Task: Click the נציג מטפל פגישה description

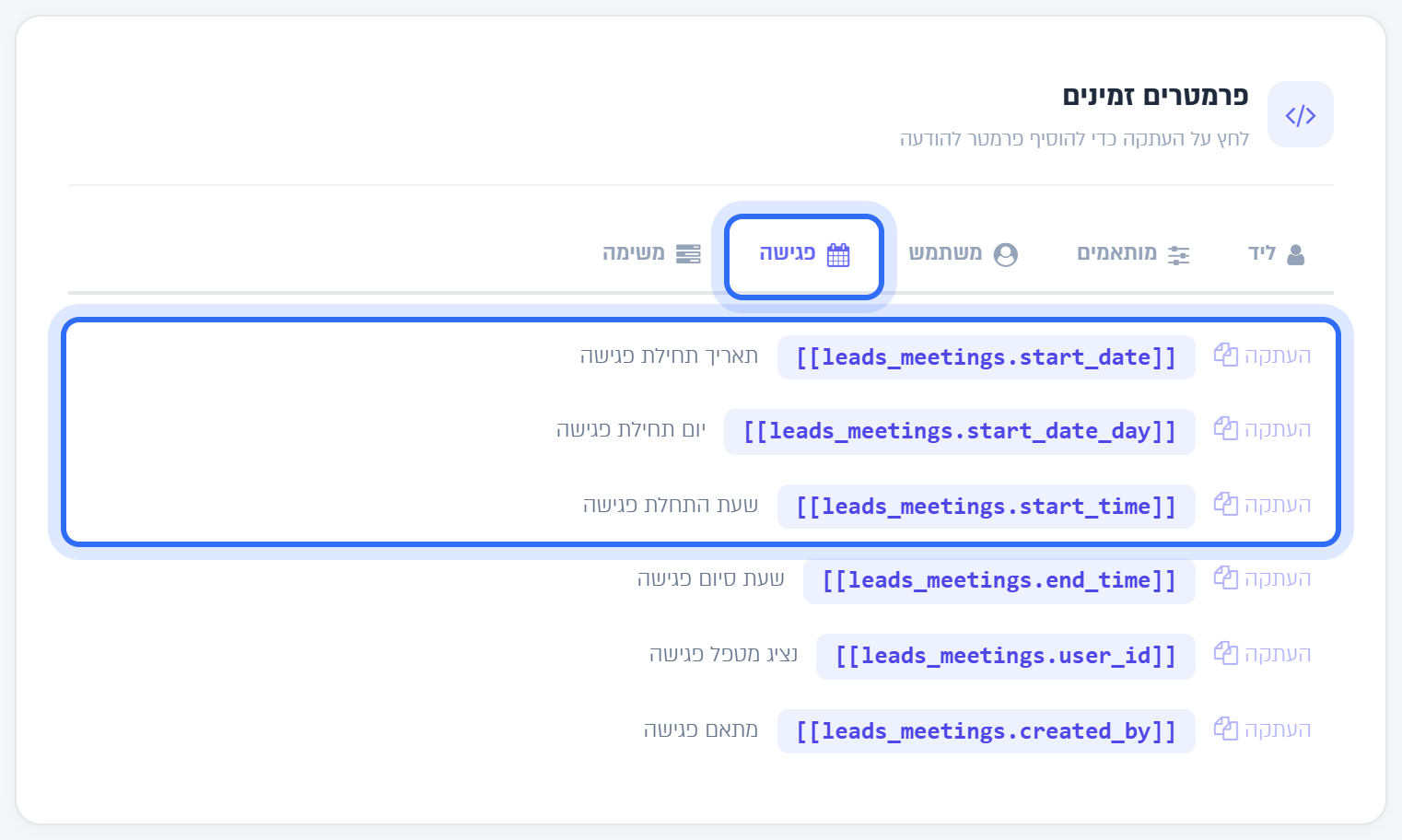Action: 723,654
